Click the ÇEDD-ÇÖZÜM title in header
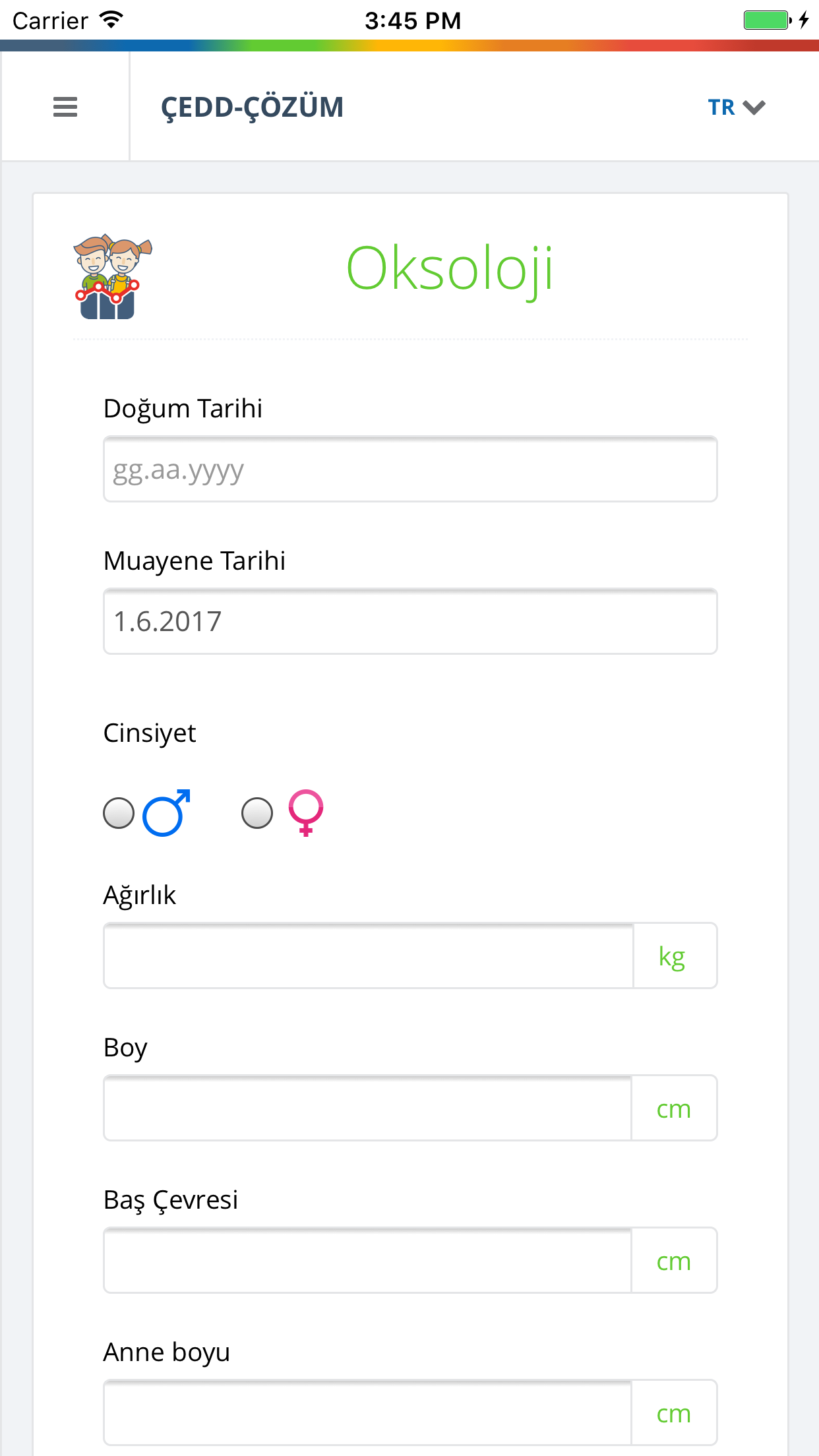The image size is (819, 1456). (251, 106)
